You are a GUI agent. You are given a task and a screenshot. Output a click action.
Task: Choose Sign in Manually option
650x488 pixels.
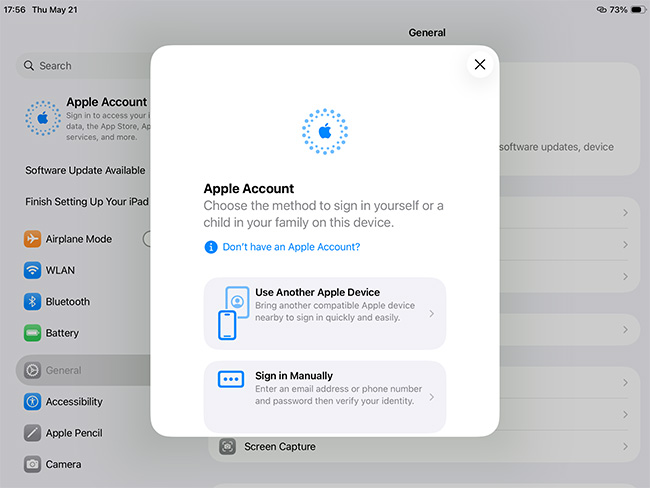click(325, 397)
